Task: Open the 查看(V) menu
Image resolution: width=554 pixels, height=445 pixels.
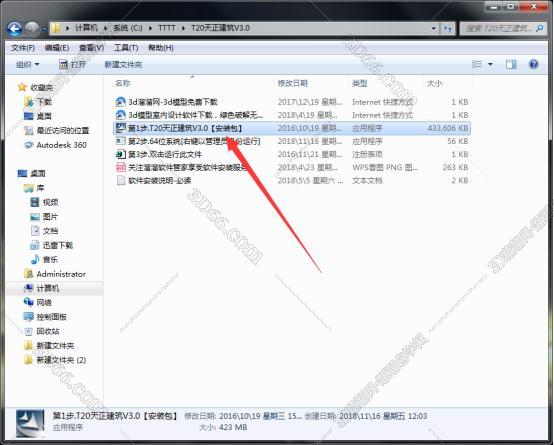Action: [x=92, y=48]
